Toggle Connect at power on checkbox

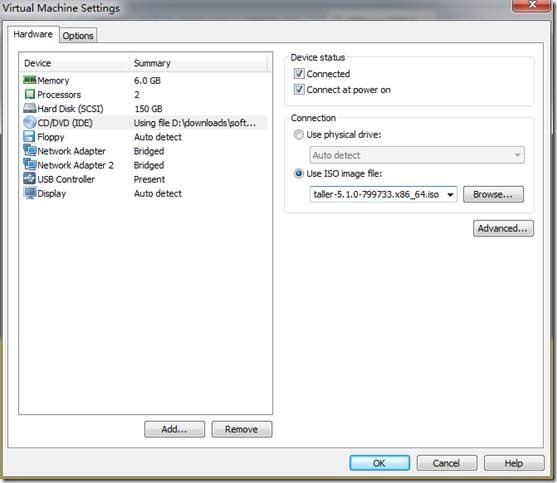pos(299,89)
